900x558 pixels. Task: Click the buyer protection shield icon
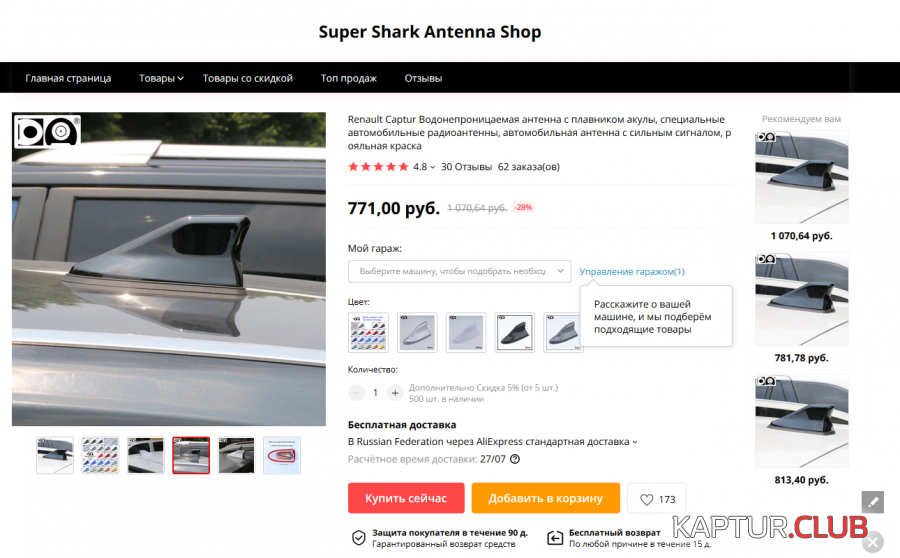(x=359, y=538)
